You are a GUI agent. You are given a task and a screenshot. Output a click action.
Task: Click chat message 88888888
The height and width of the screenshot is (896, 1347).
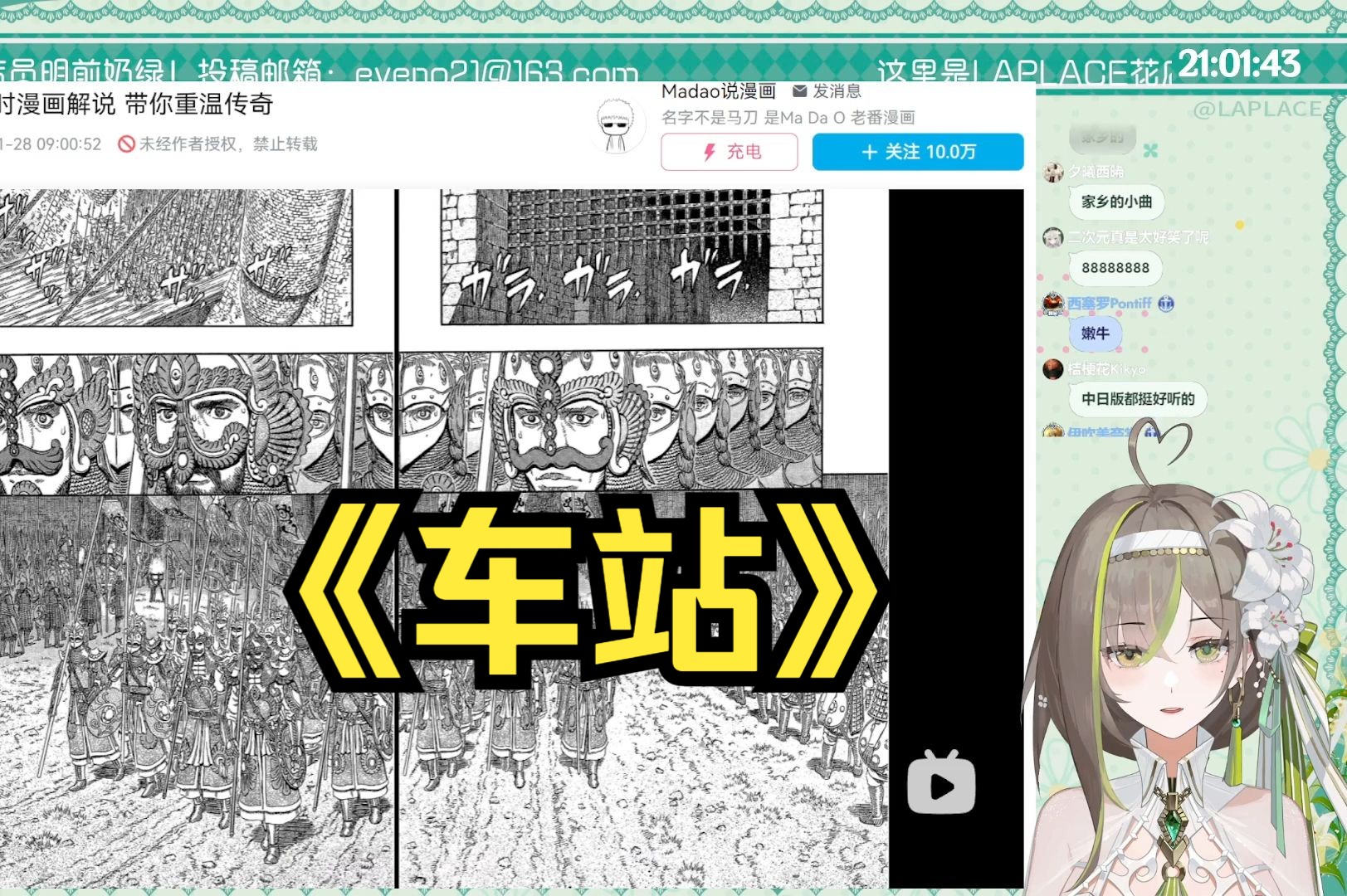point(1115,268)
